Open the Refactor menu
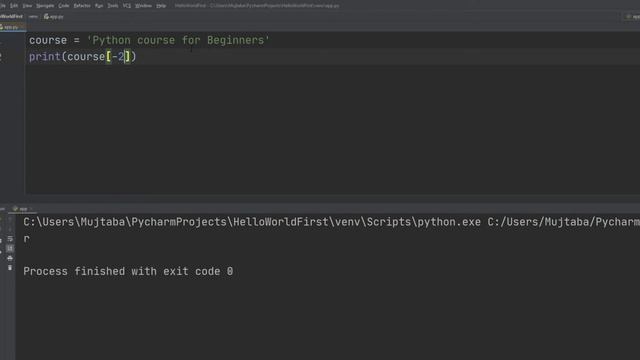Viewport: 640px width, 360px height. (x=82, y=6)
